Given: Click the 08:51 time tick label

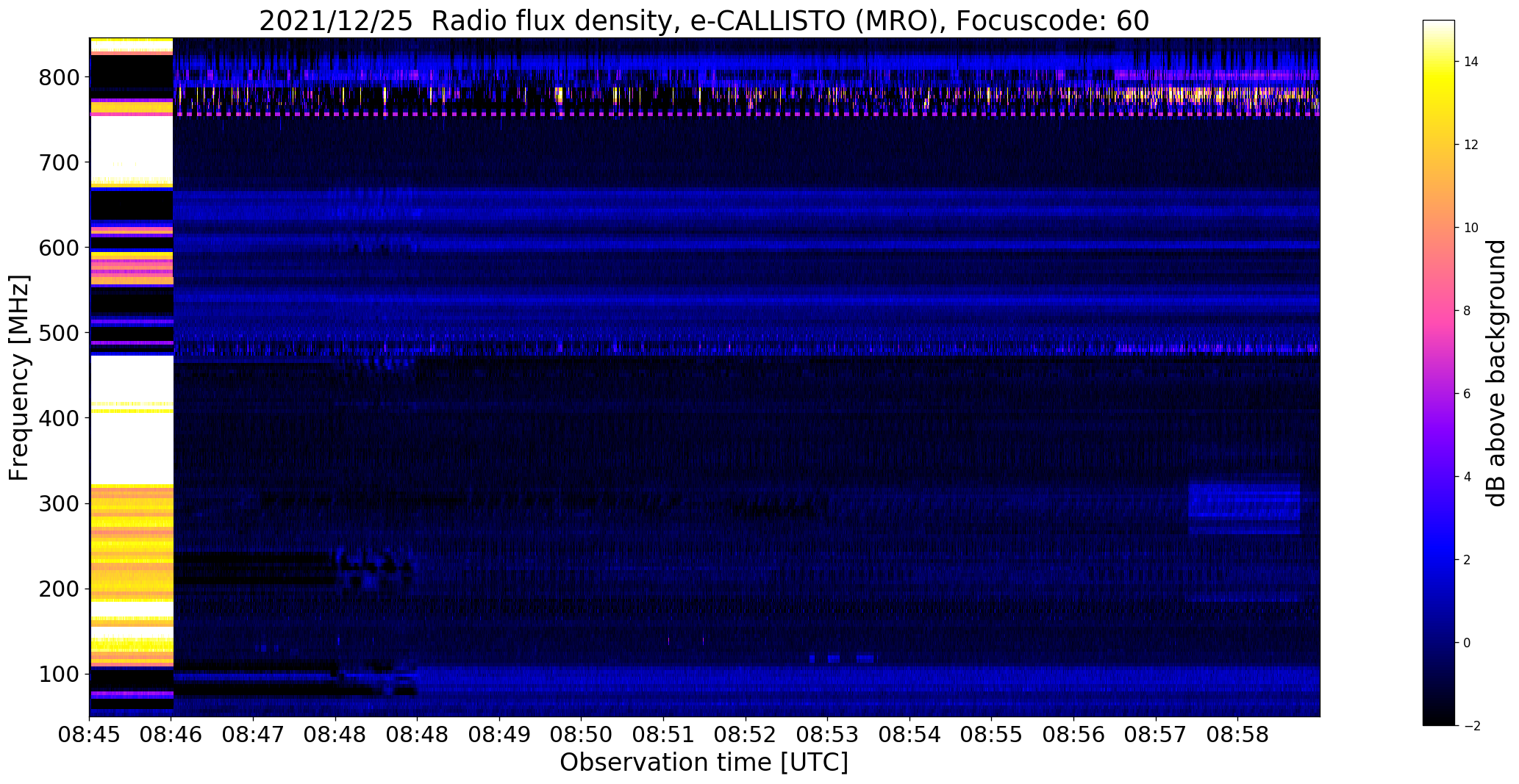Looking at the screenshot, I should [664, 736].
